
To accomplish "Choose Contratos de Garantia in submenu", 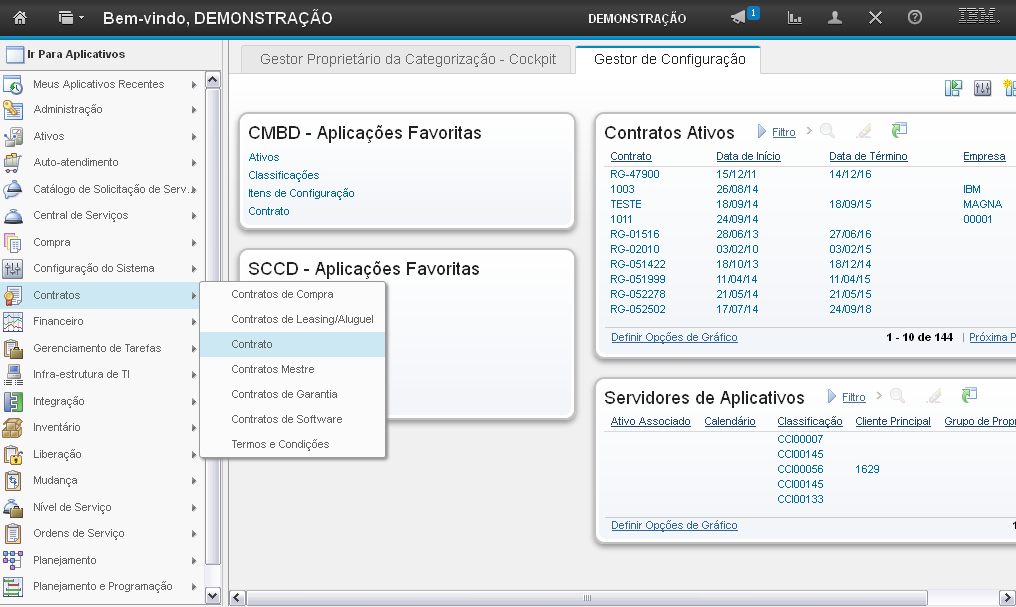I will [x=284, y=394].
